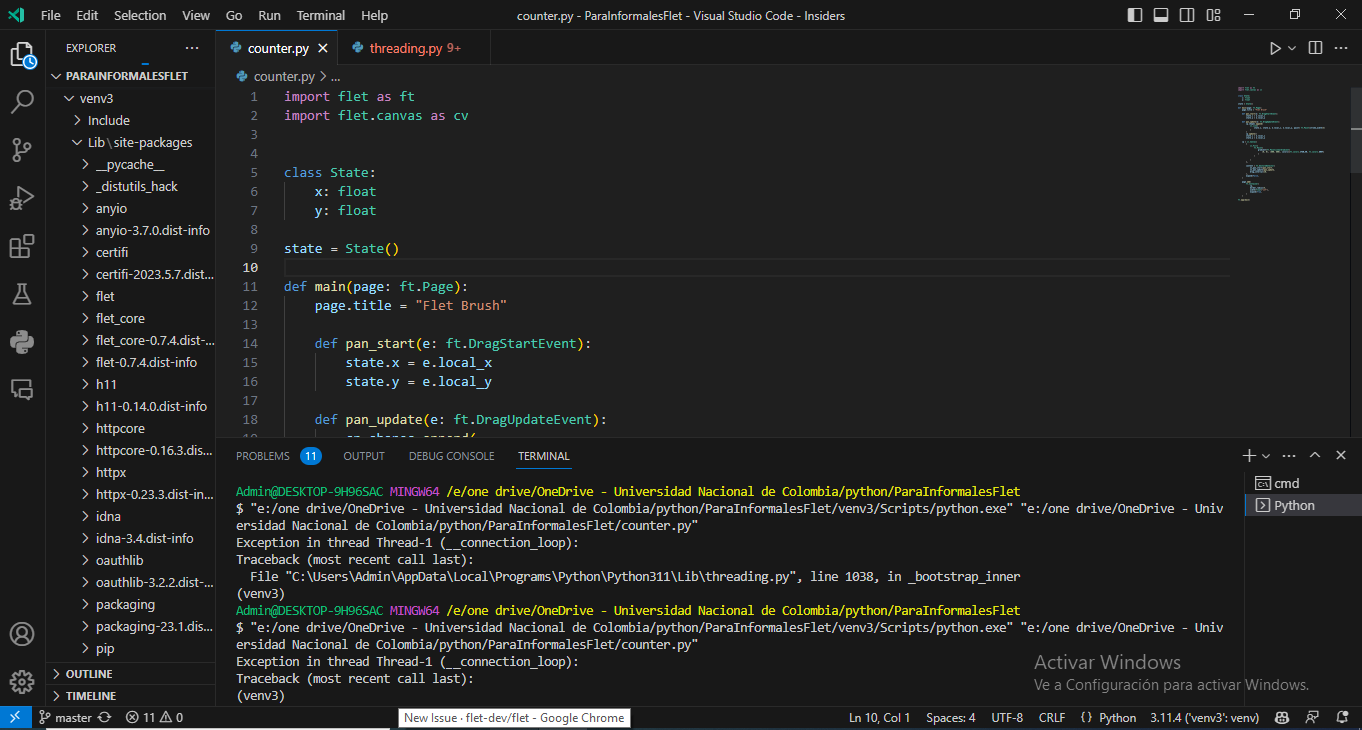Open the Run and Debug view

[x=22, y=198]
